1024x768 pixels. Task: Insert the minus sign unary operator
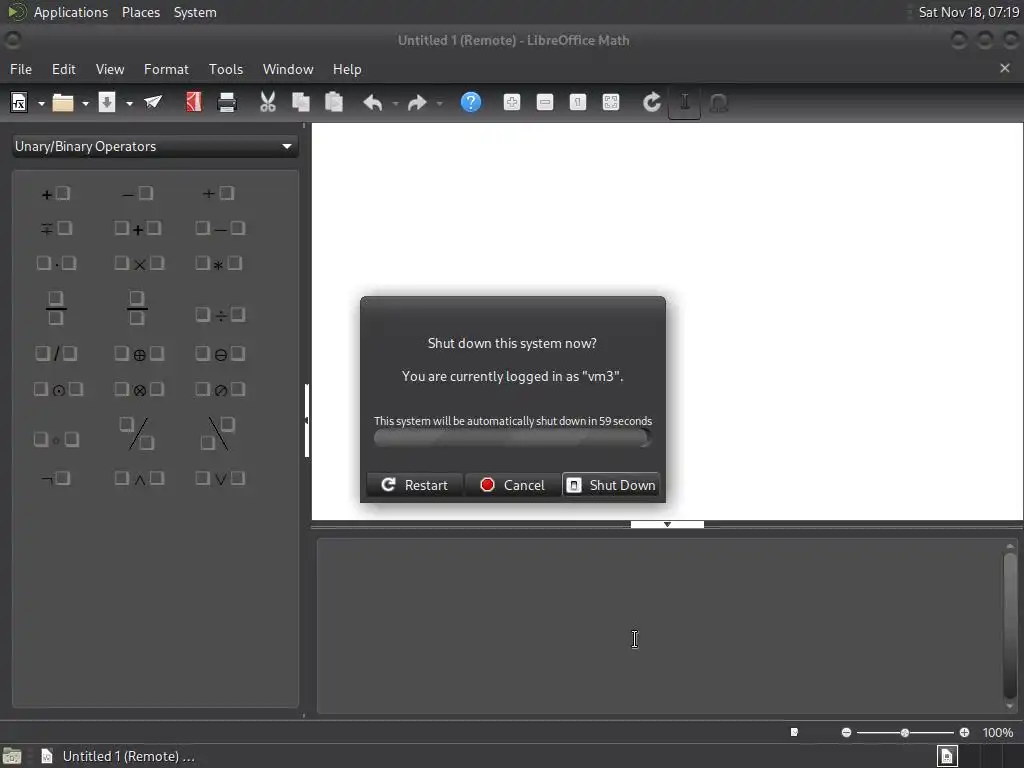pos(137,193)
